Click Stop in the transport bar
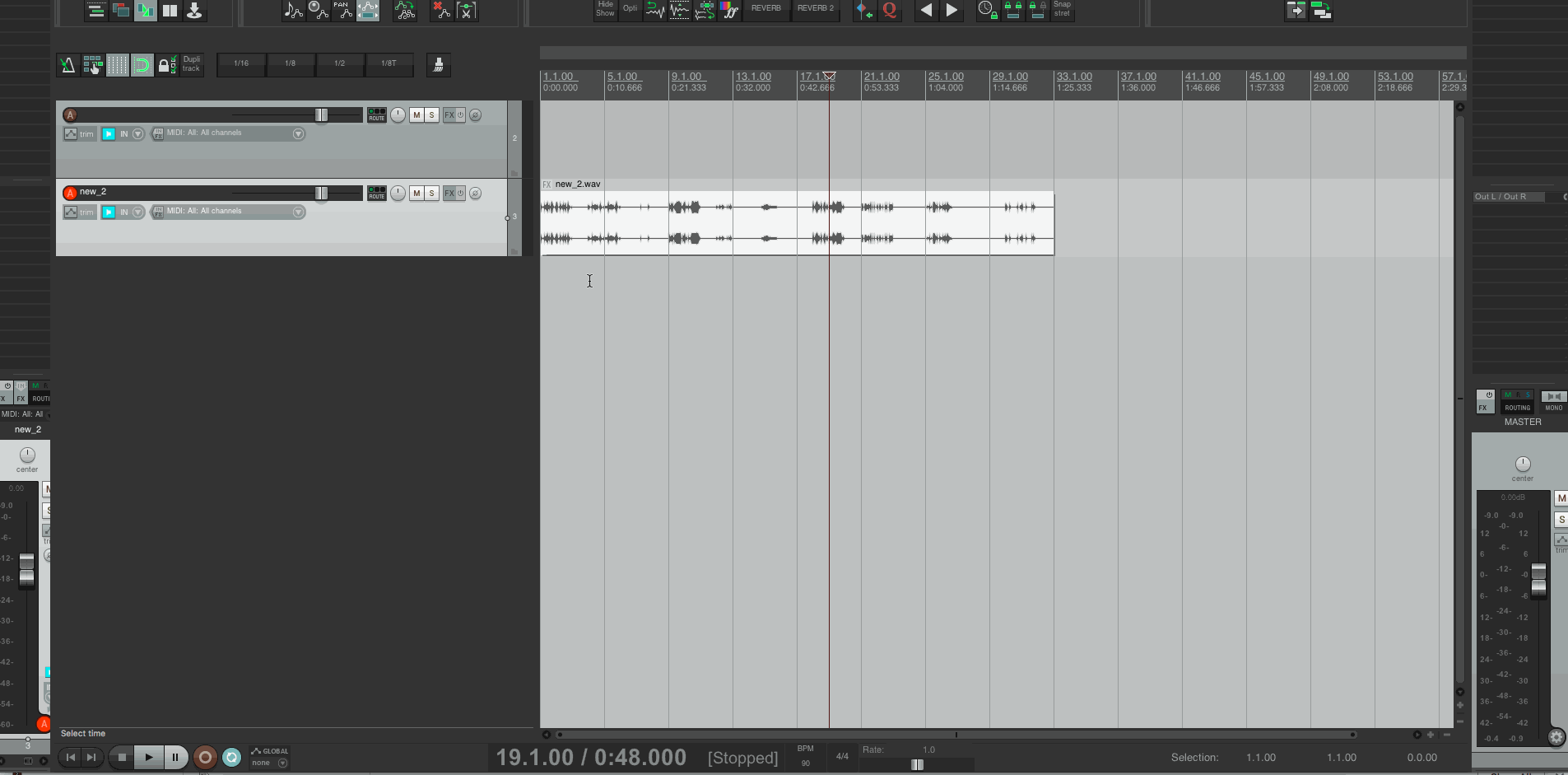This screenshot has height=775, width=1568. coord(122,758)
